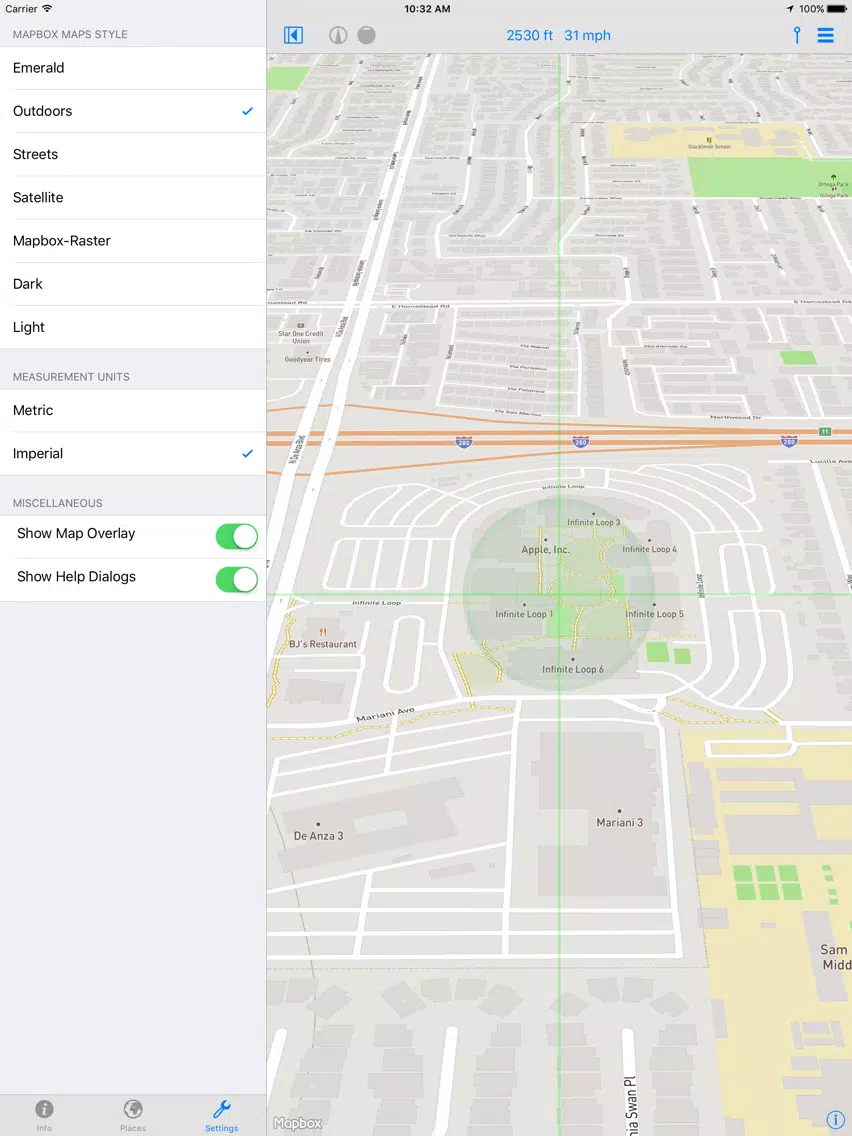Viewport: 852px width, 1136px height.
Task: Tap the Infinite Loop 6 label
Action: [572, 669]
